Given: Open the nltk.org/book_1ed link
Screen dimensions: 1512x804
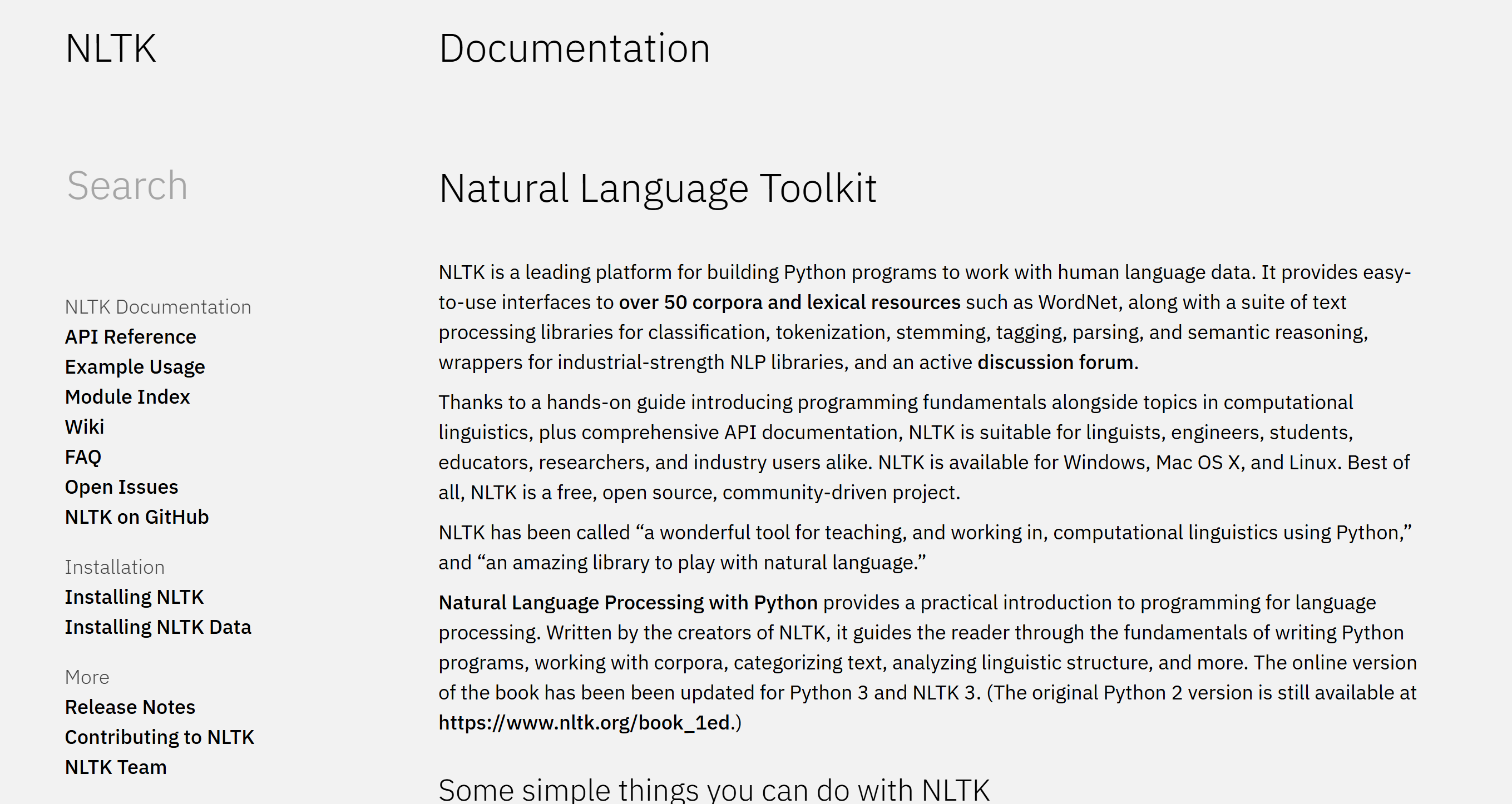Looking at the screenshot, I should click(585, 723).
